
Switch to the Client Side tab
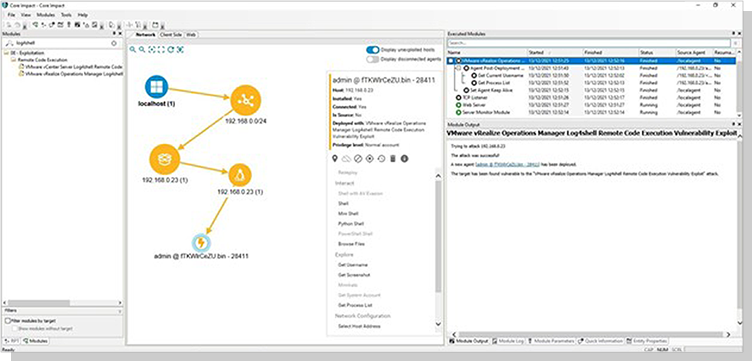(171, 35)
